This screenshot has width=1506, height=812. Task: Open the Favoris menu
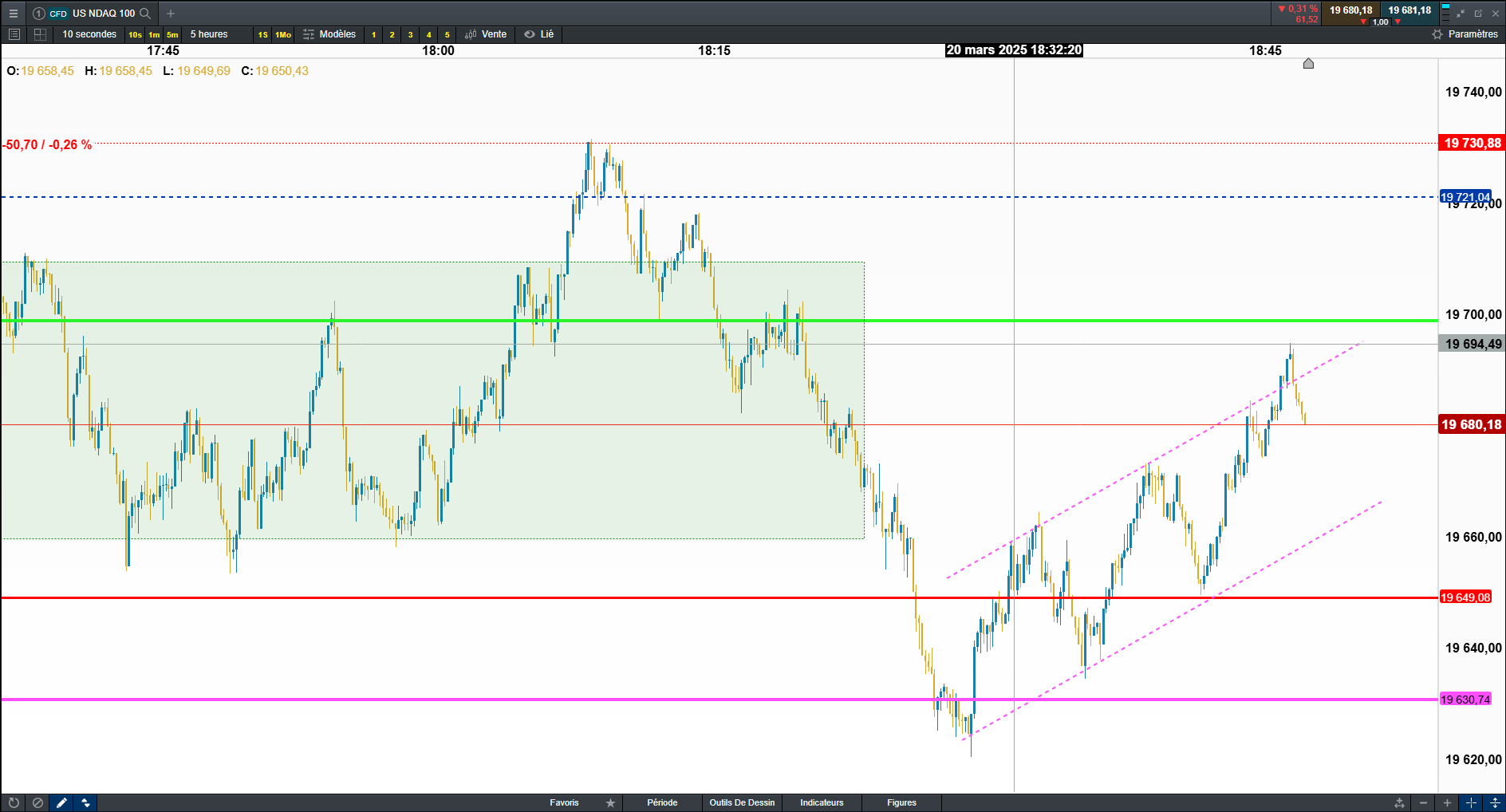click(x=564, y=802)
